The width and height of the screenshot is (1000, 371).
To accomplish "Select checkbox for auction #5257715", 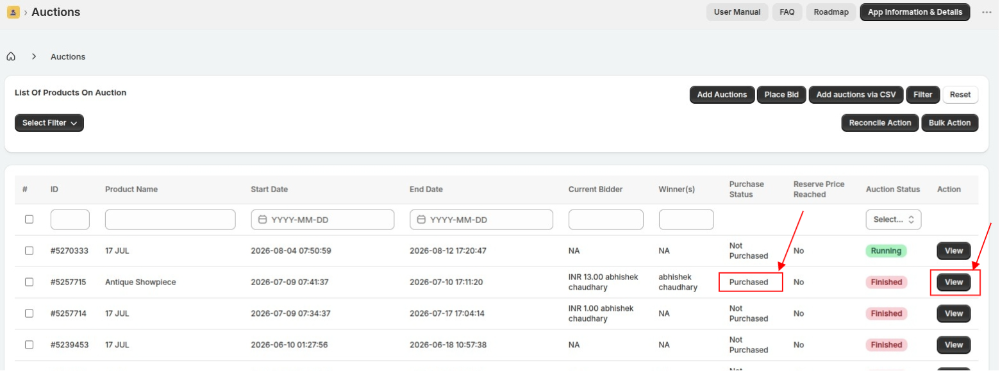I will tap(29, 282).
